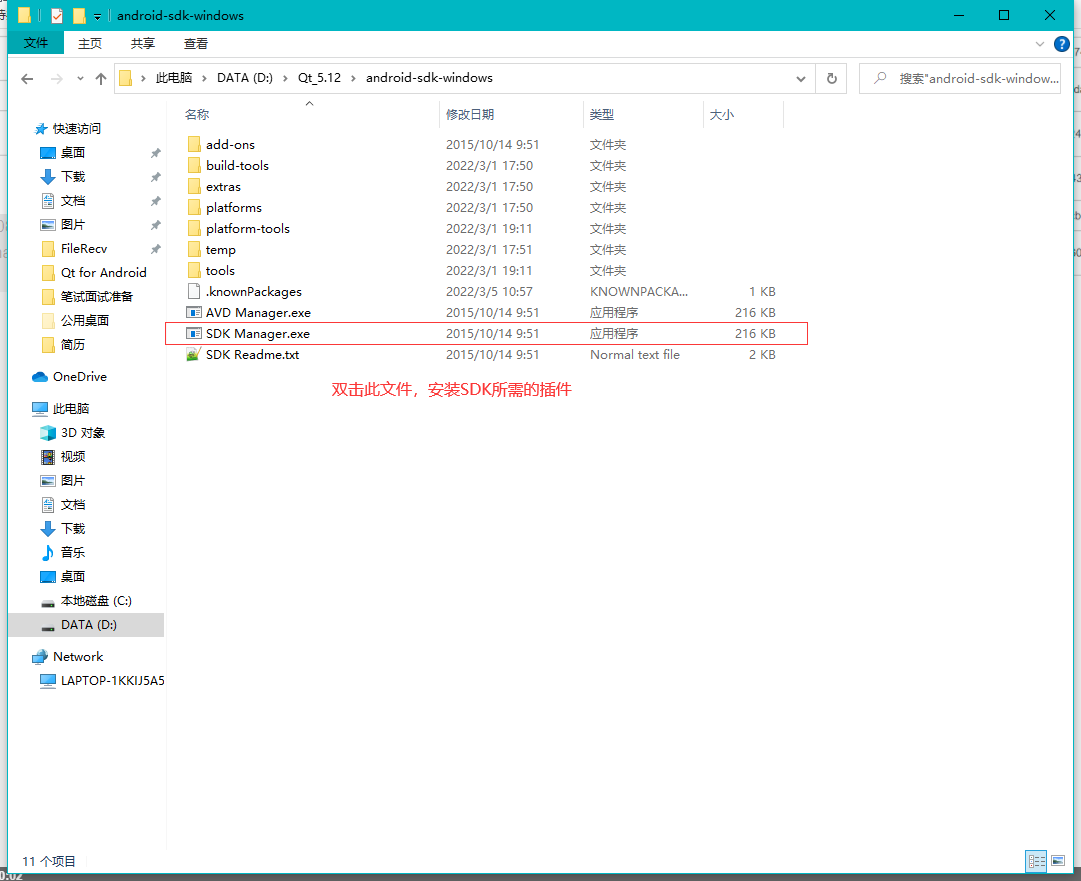Select the temp folder icon
The width and height of the screenshot is (1081, 881).
point(194,250)
